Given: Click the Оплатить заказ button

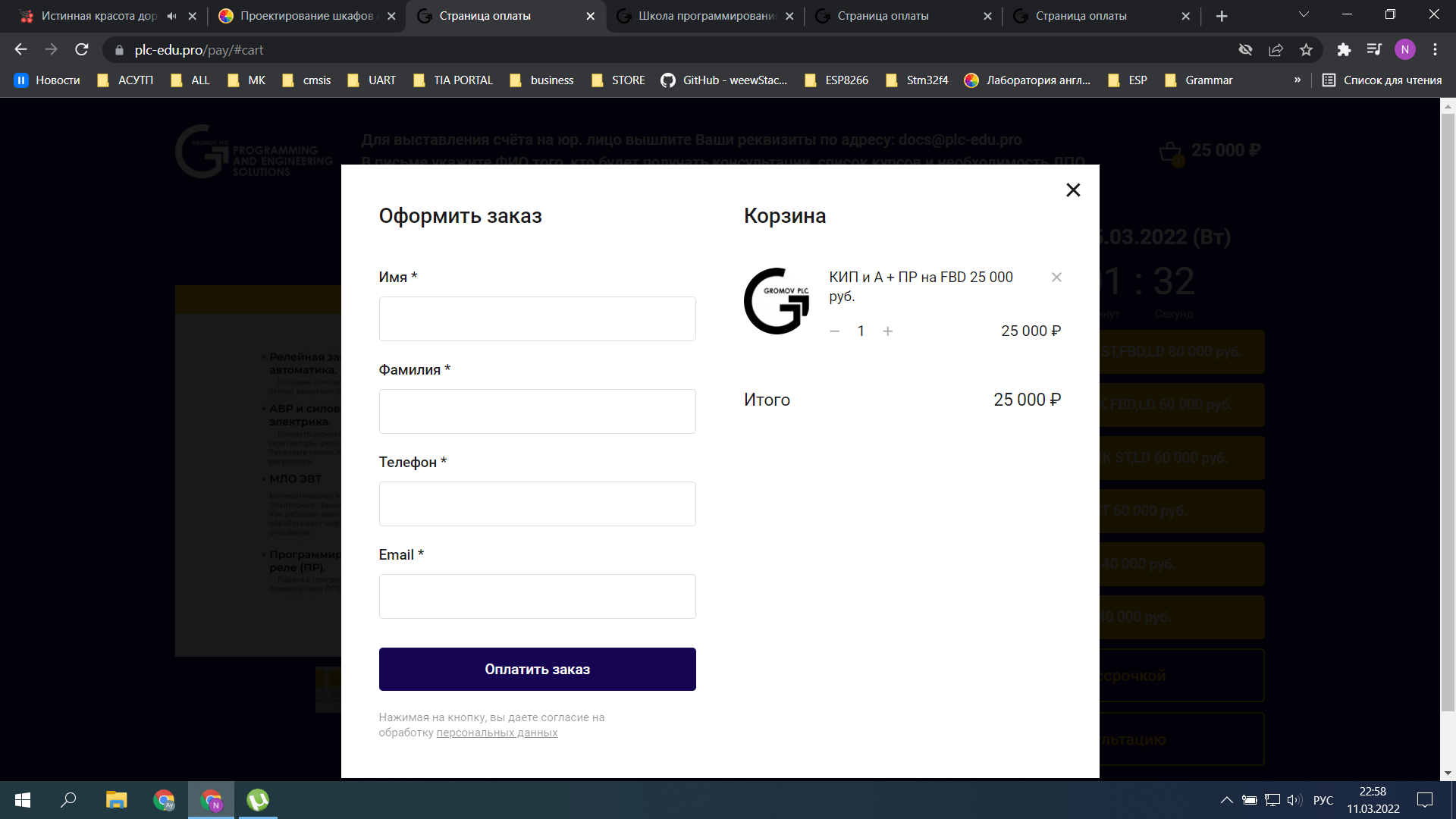Looking at the screenshot, I should tap(537, 669).
